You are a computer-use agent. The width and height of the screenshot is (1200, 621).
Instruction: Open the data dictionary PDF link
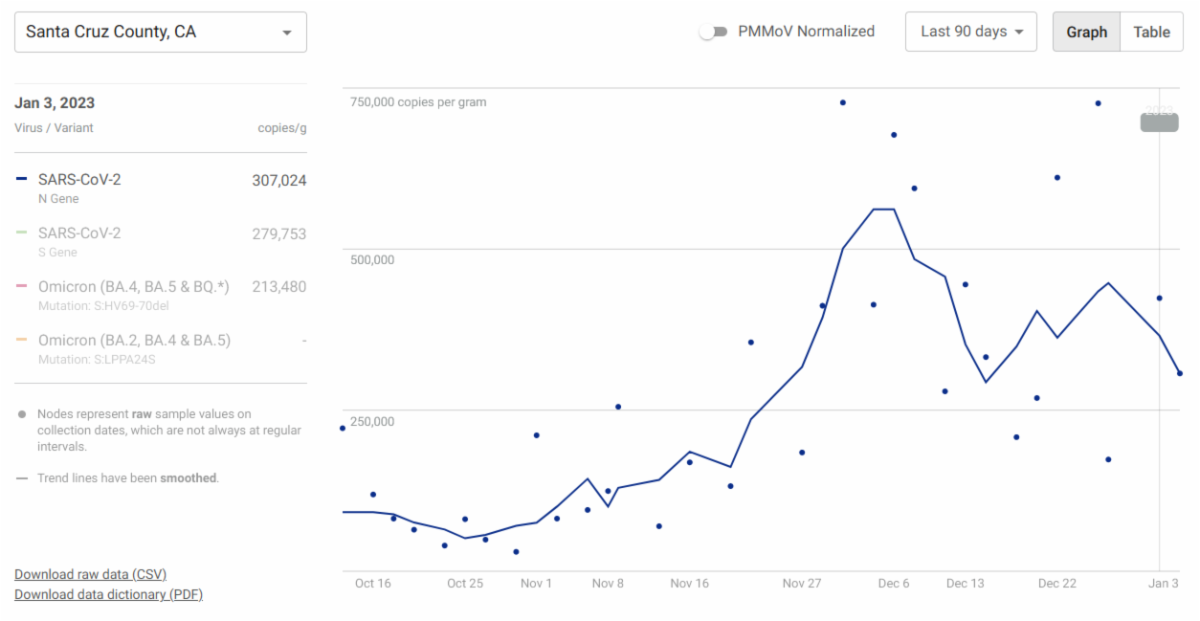(x=108, y=594)
